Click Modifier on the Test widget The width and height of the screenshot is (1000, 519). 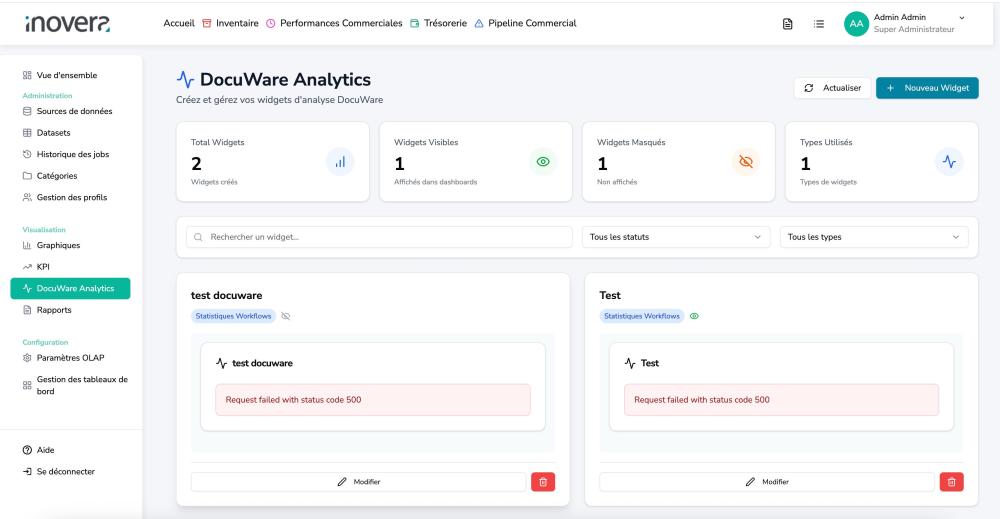tap(766, 482)
